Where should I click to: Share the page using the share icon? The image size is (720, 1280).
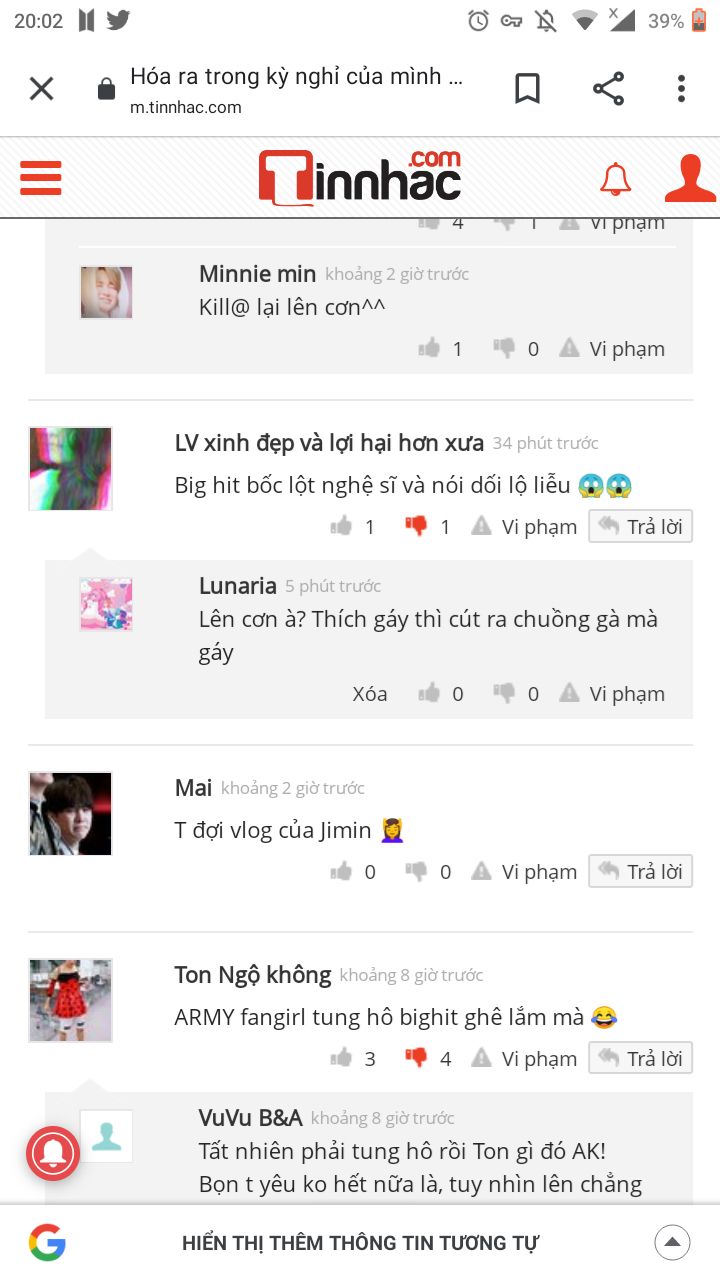(x=608, y=89)
